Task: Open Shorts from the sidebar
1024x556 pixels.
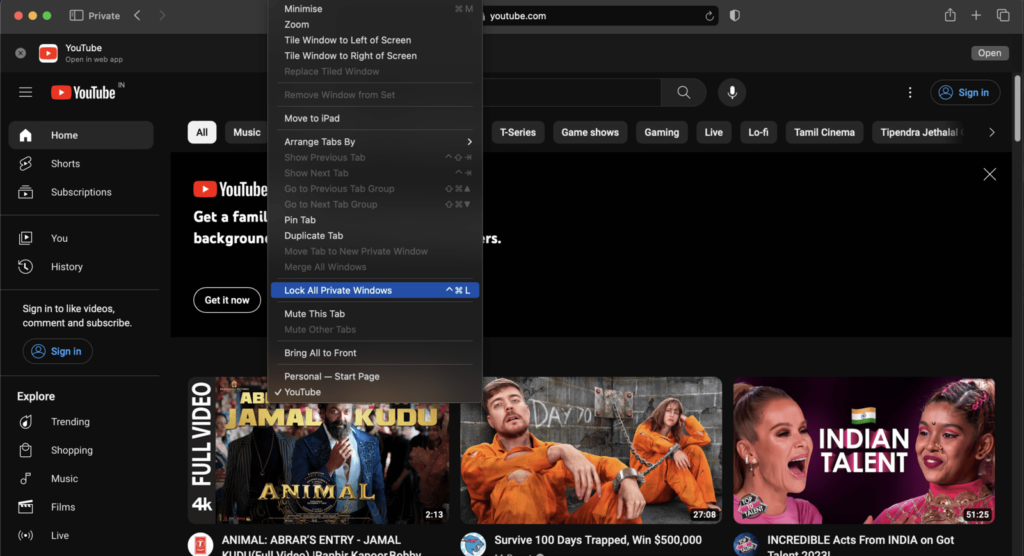Action: pyautogui.click(x=65, y=164)
